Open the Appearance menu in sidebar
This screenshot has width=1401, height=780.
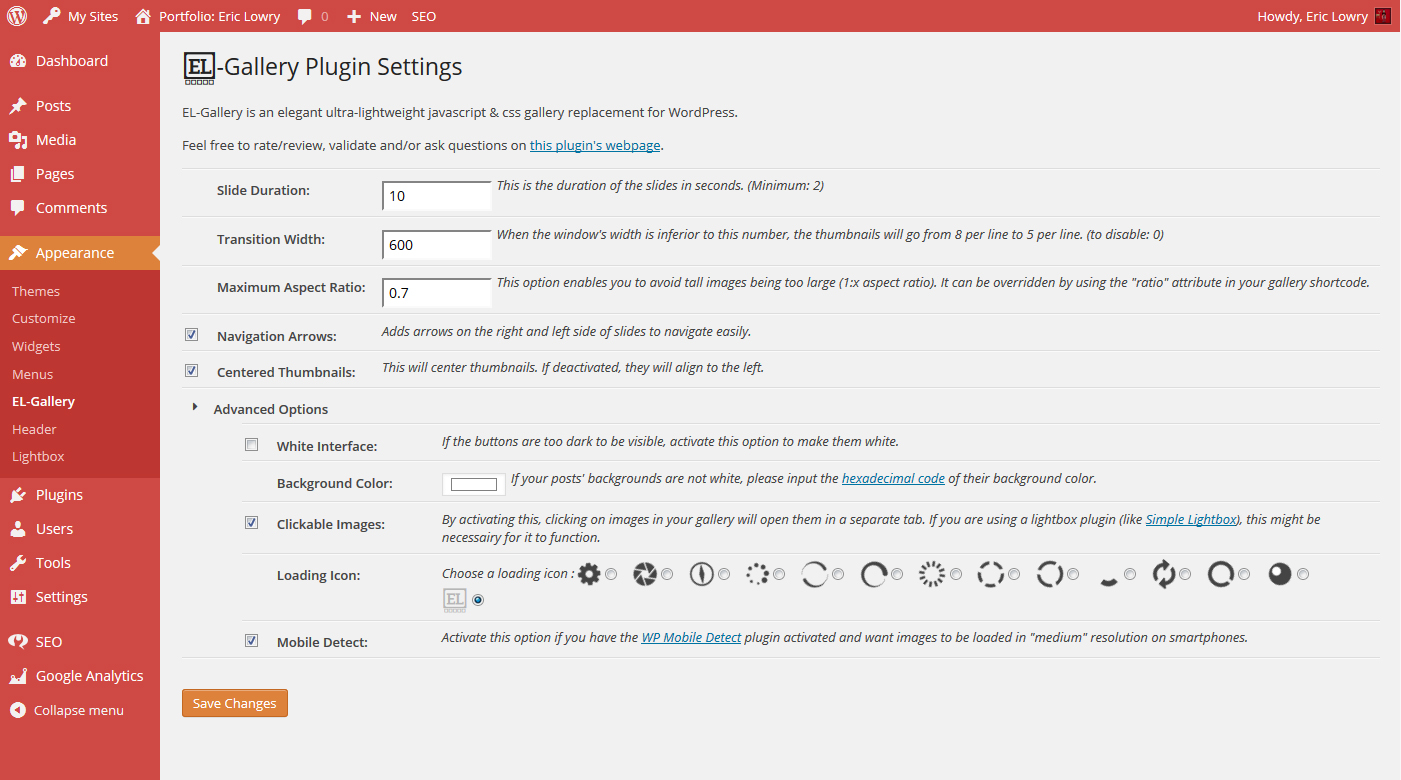point(80,253)
